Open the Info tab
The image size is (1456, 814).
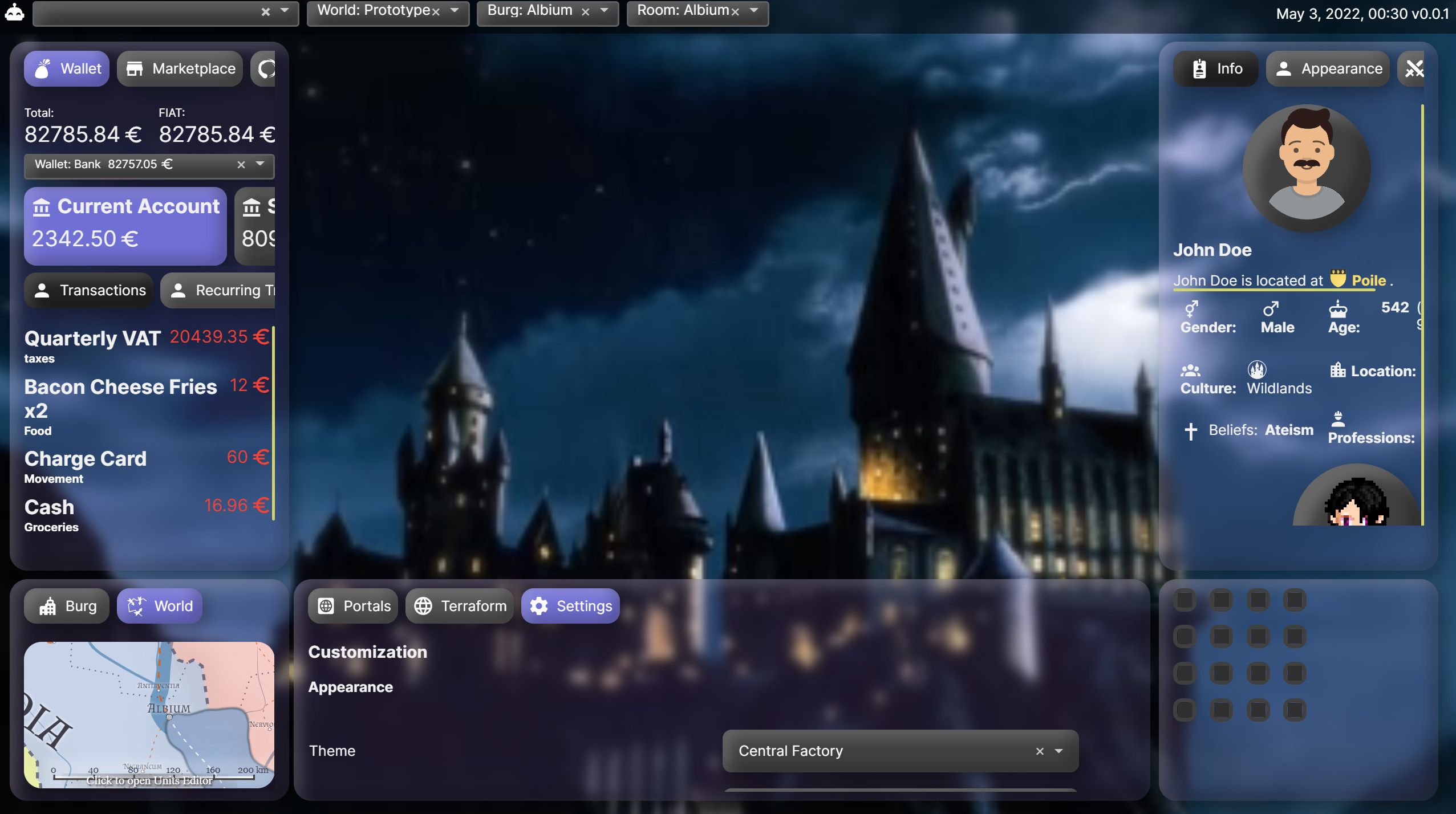(x=1216, y=69)
